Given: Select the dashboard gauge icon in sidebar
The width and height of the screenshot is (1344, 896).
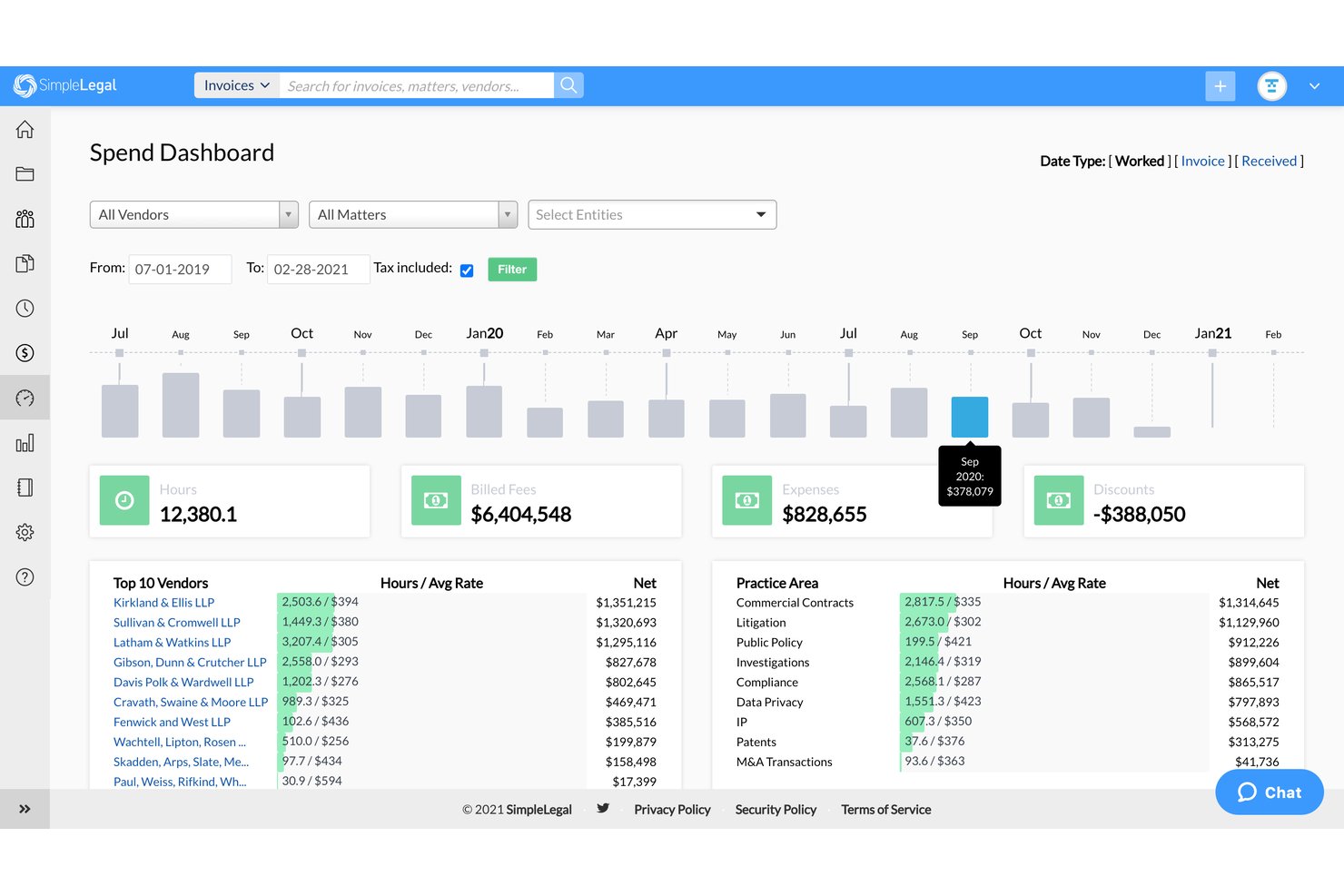Looking at the screenshot, I should (x=25, y=398).
